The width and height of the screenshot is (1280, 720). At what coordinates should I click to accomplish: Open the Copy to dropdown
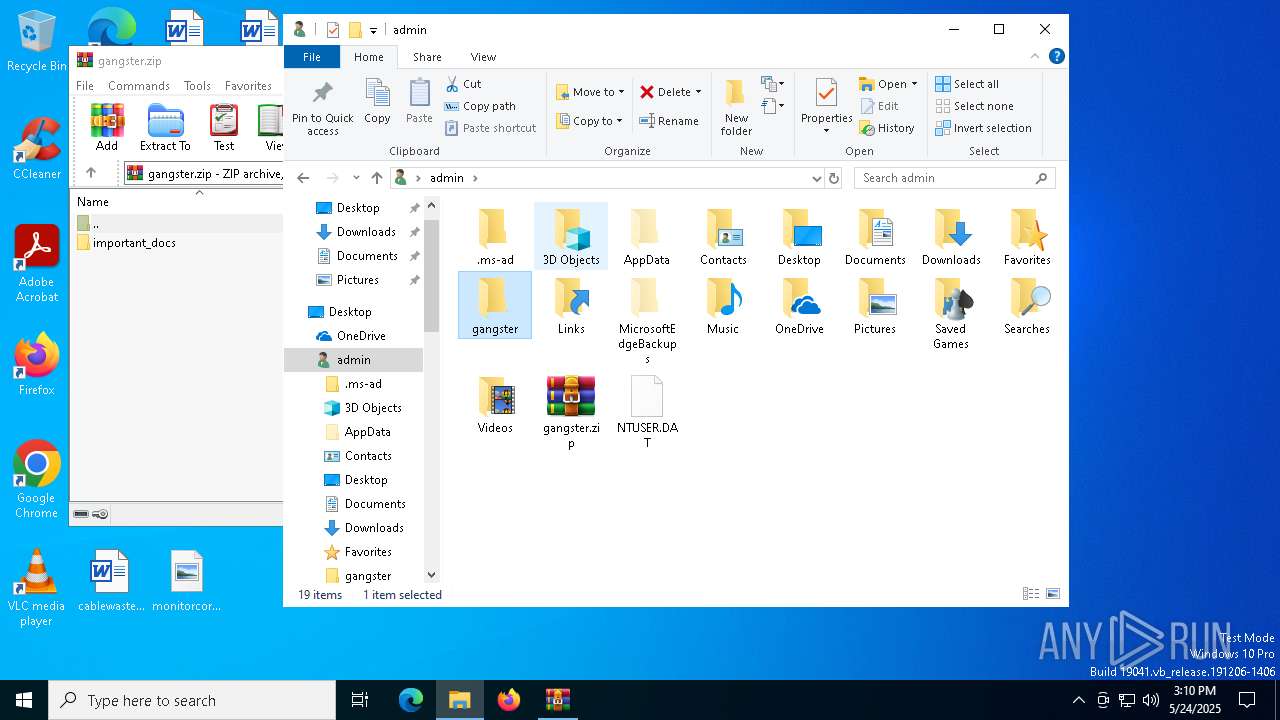click(x=590, y=121)
